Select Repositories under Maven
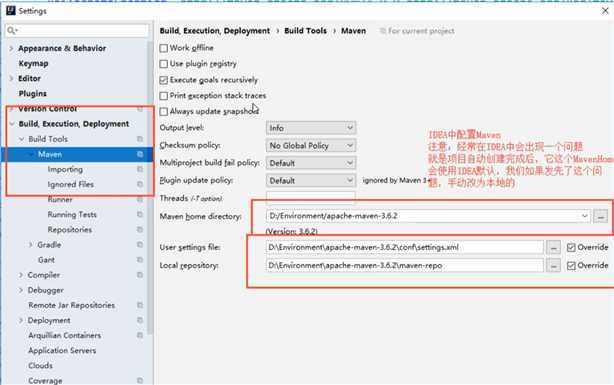 point(70,230)
